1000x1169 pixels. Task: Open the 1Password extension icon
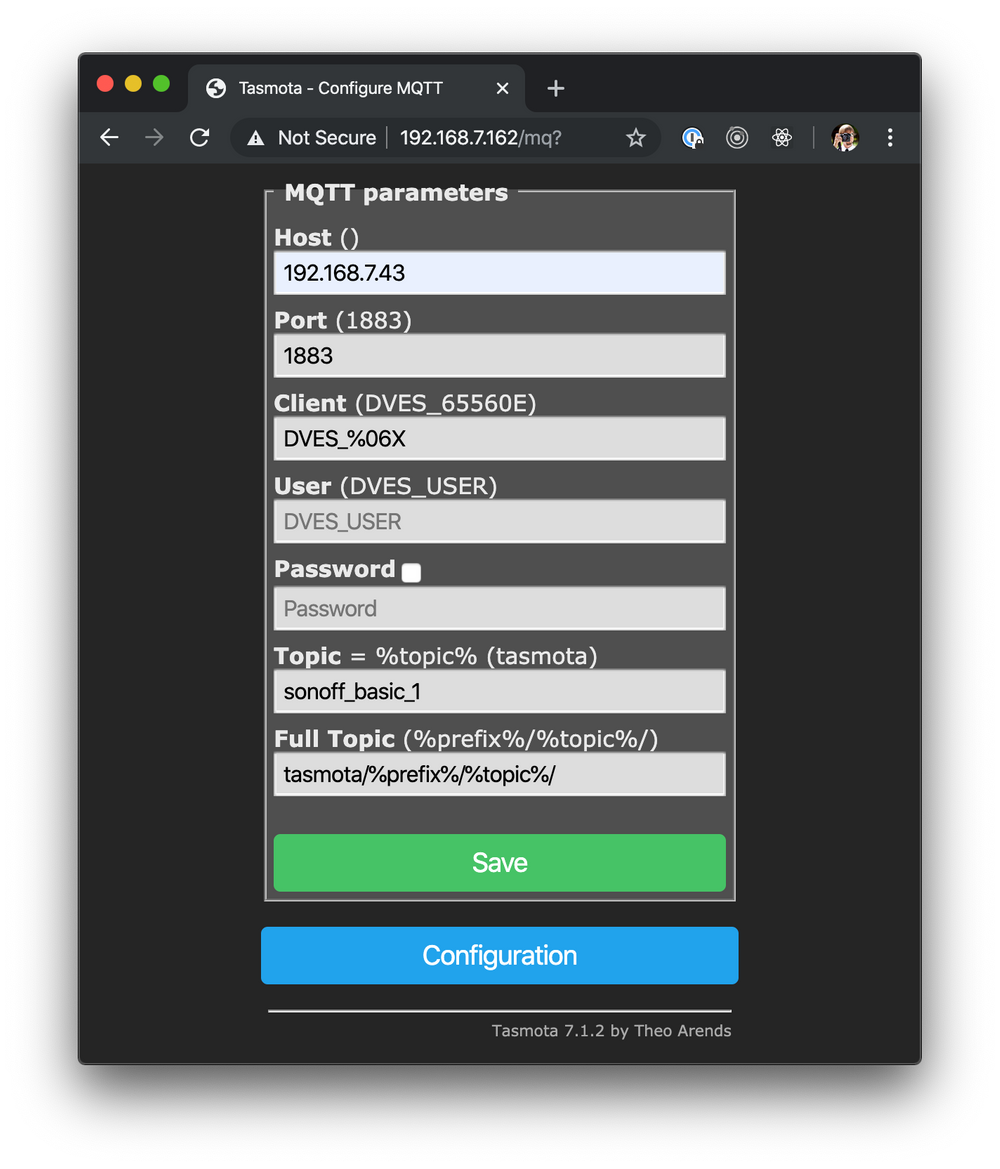[x=692, y=138]
